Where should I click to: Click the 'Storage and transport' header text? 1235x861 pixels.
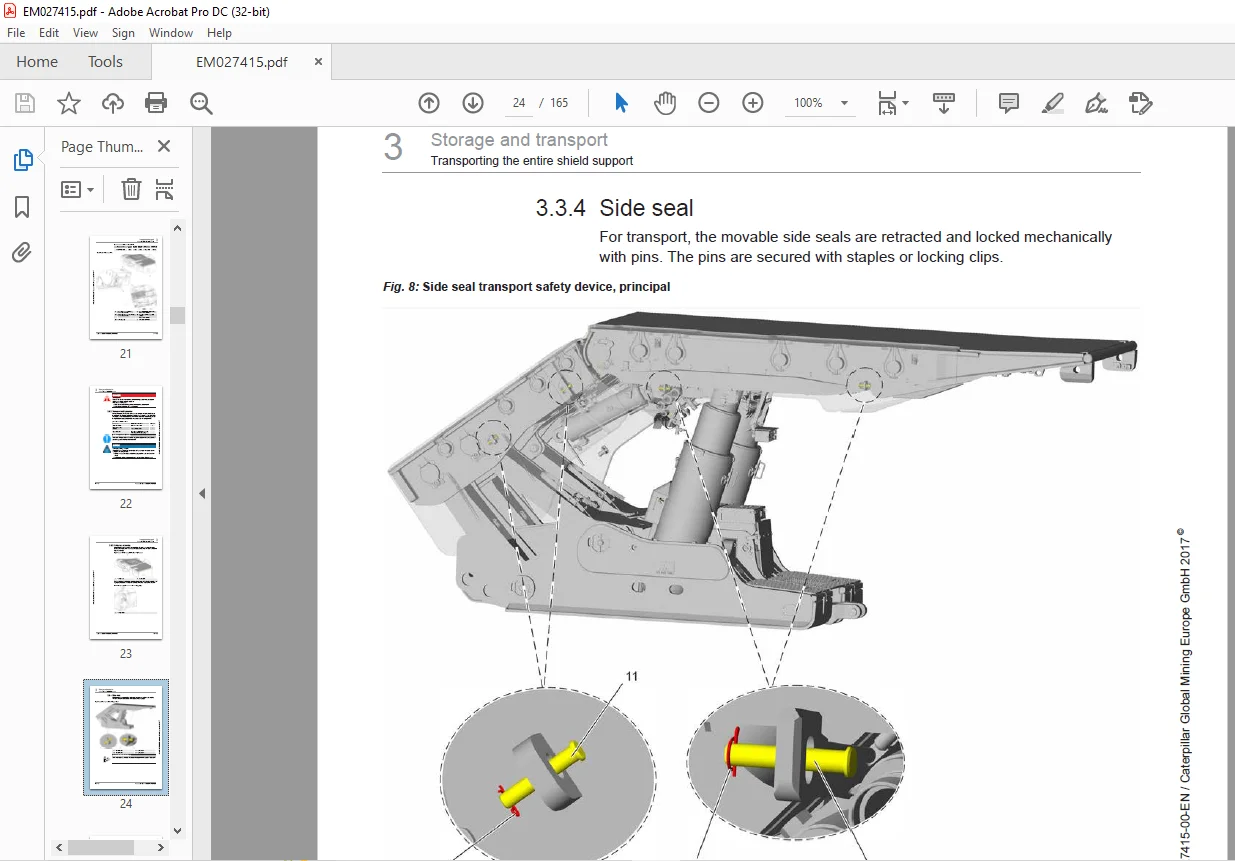click(x=519, y=140)
